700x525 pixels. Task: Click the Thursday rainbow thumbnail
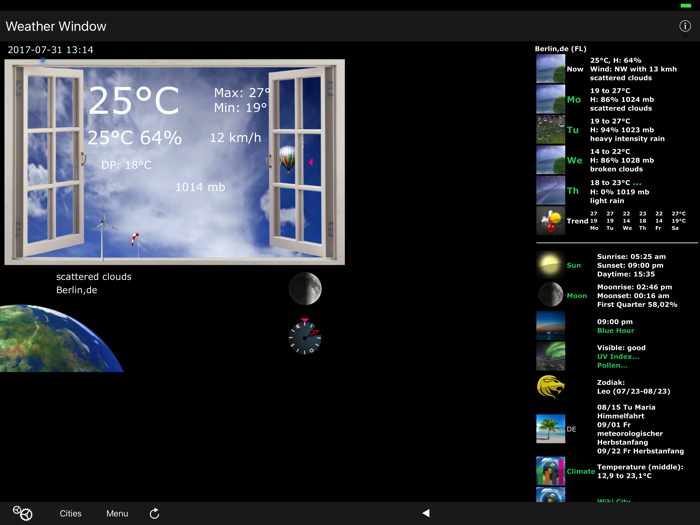550,190
